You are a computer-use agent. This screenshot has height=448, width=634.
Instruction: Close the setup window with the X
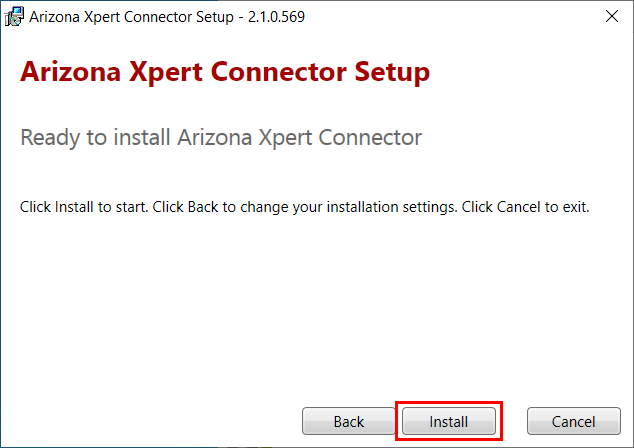coord(612,17)
